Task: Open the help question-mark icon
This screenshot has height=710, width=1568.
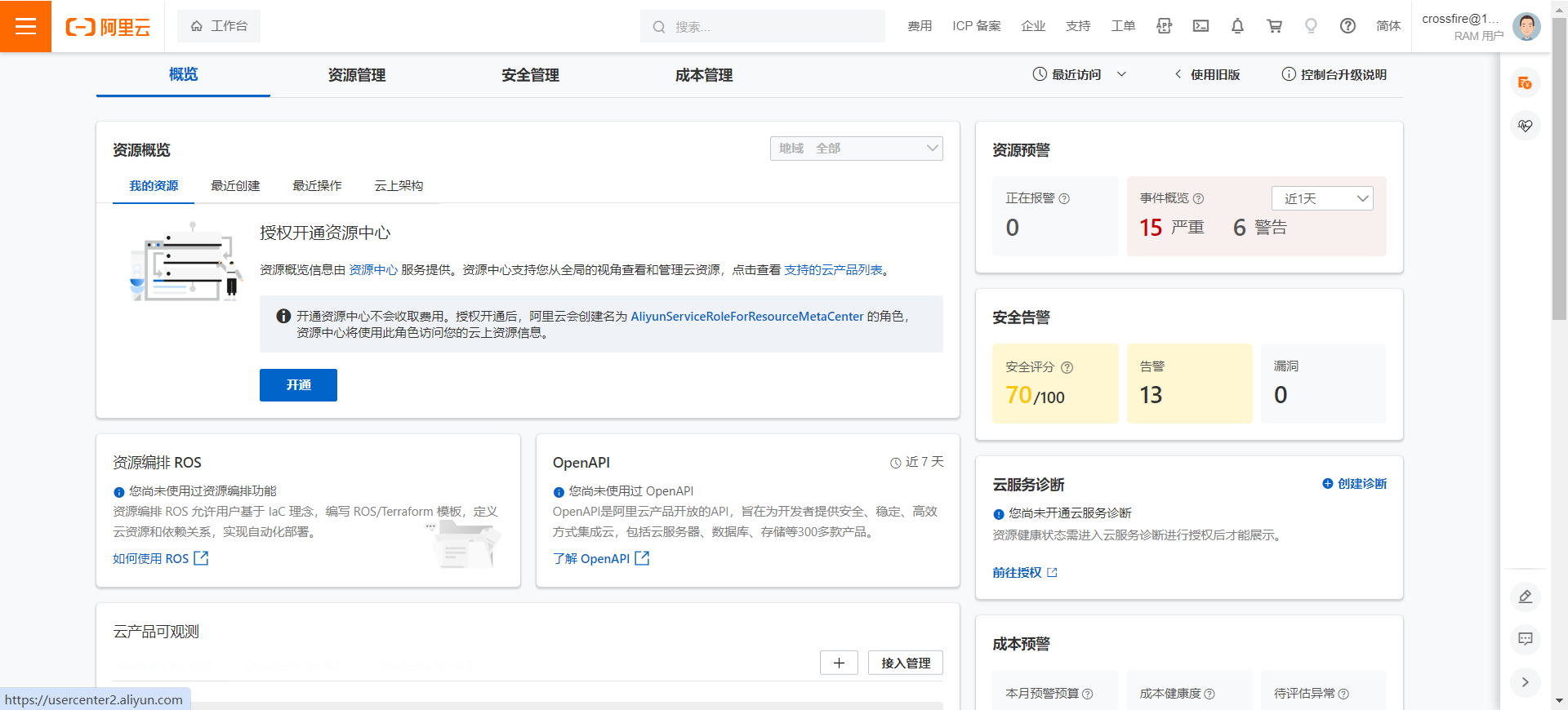Action: 1347,26
